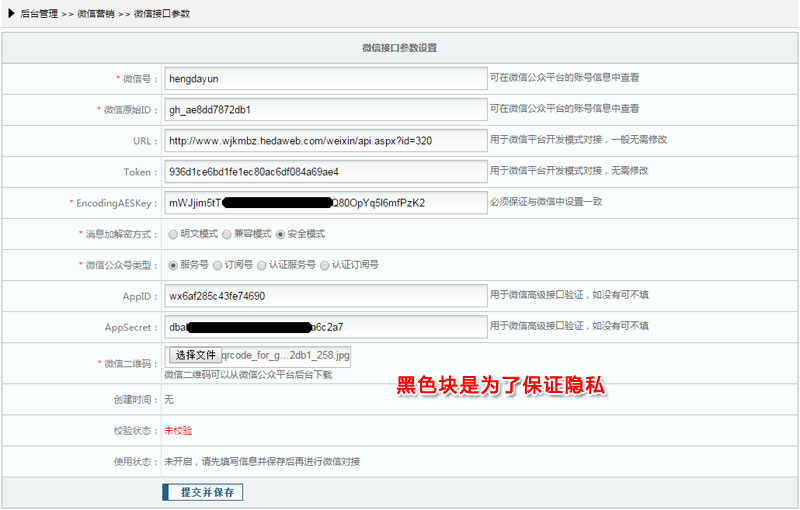This screenshot has width=800, height=510.
Task: Click the black arrow icon before 后台管理
Action: coord(11,14)
